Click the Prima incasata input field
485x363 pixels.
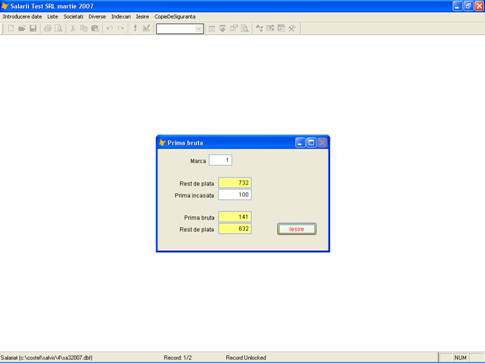pyautogui.click(x=235, y=195)
